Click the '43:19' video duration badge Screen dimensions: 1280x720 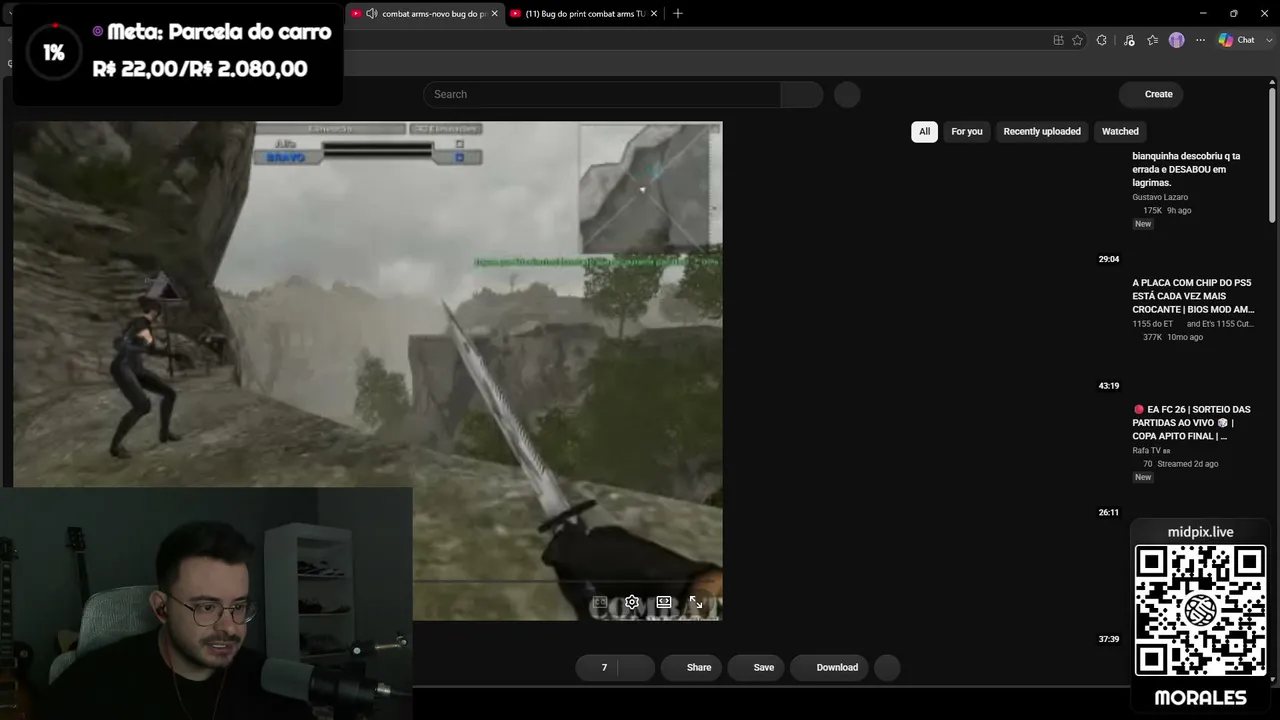1108,386
